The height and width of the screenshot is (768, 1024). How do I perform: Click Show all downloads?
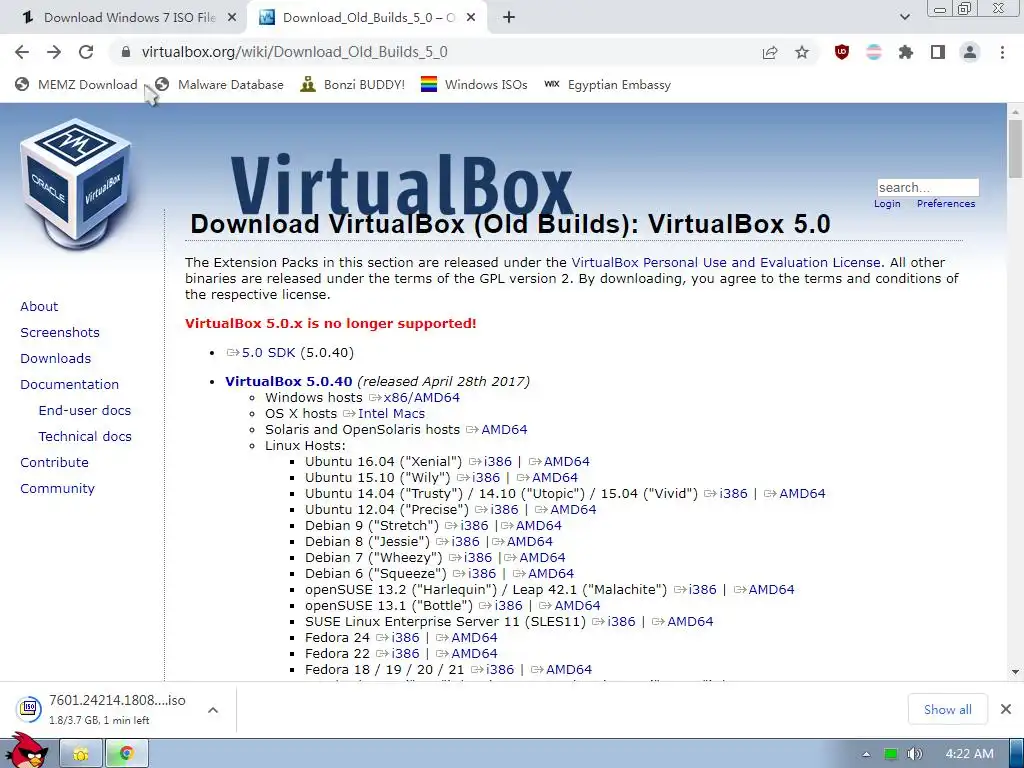click(x=948, y=710)
